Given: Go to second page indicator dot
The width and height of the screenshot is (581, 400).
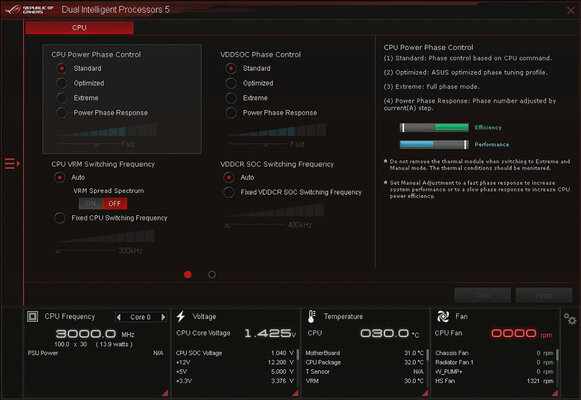Looking at the screenshot, I should (x=212, y=274).
